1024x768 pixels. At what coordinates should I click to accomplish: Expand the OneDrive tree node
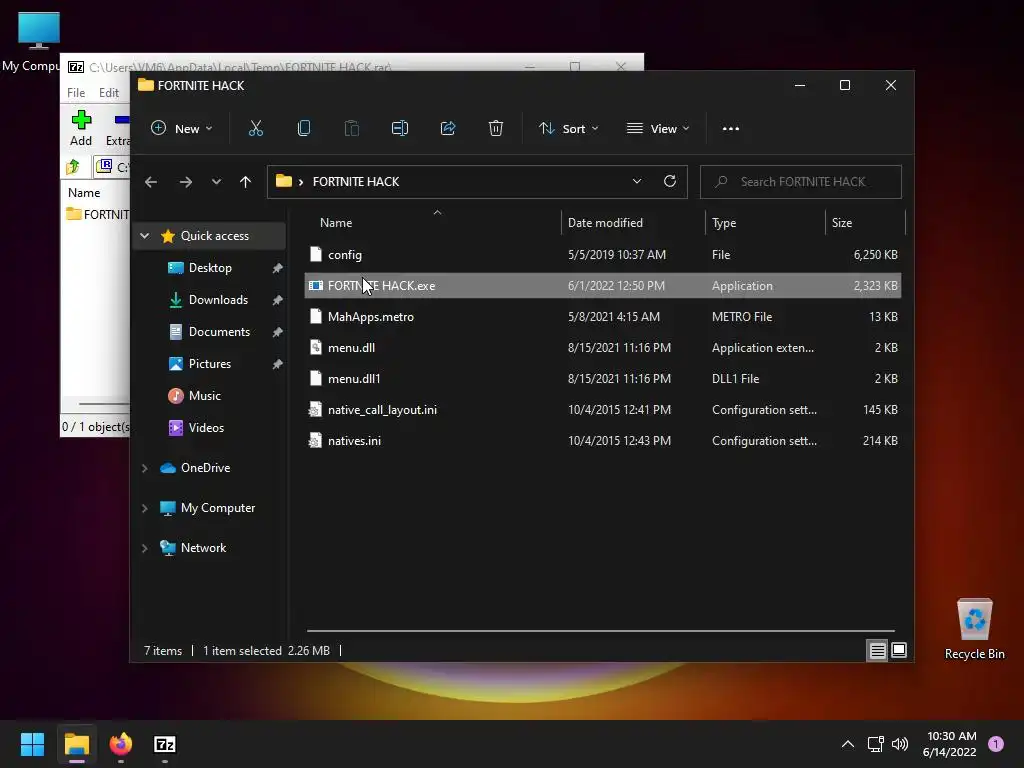point(145,468)
